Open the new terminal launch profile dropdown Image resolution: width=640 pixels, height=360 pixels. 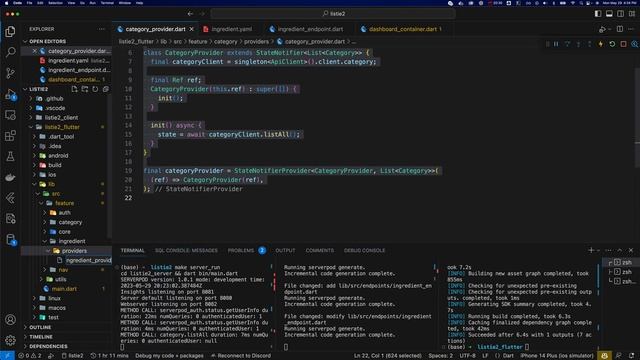coord(598,251)
